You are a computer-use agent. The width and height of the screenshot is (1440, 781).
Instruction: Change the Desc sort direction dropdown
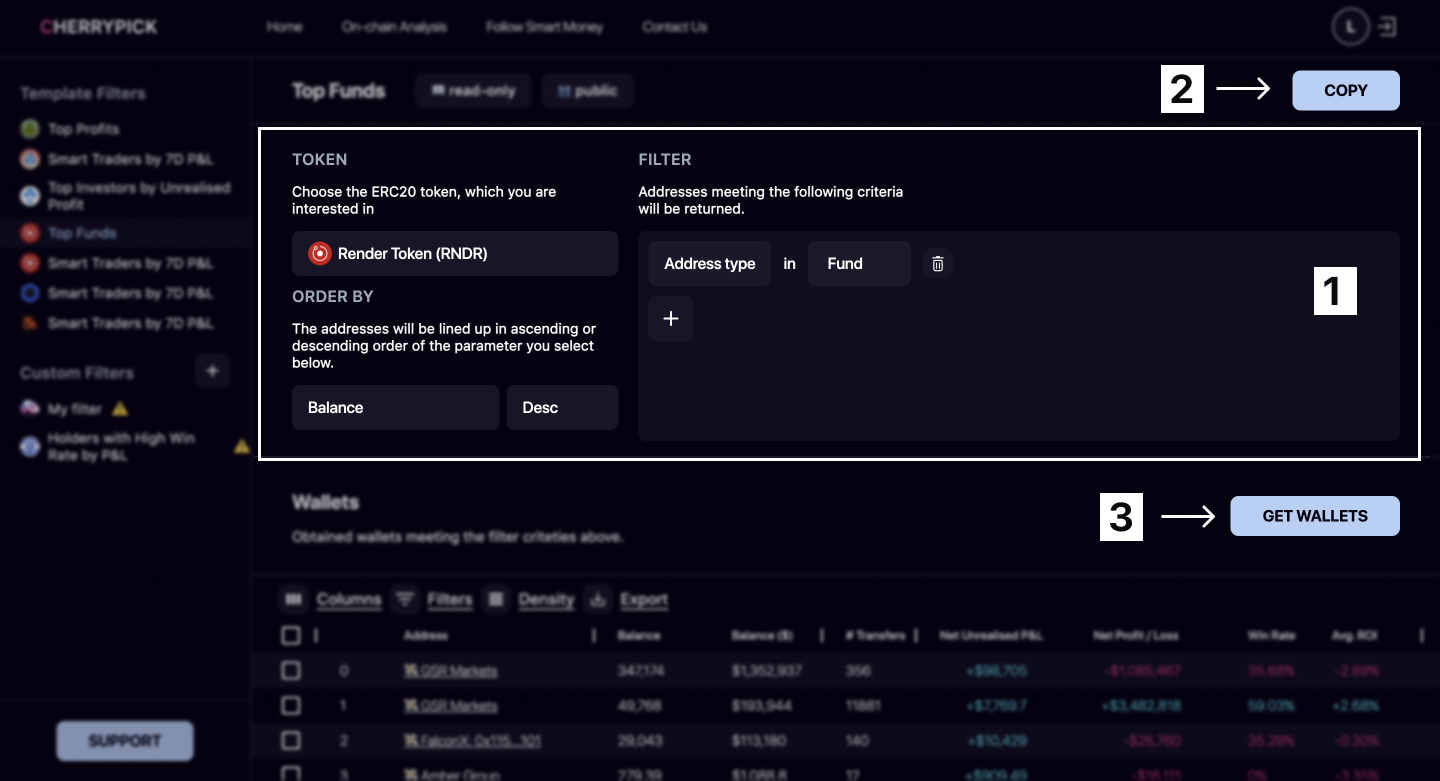[562, 408]
